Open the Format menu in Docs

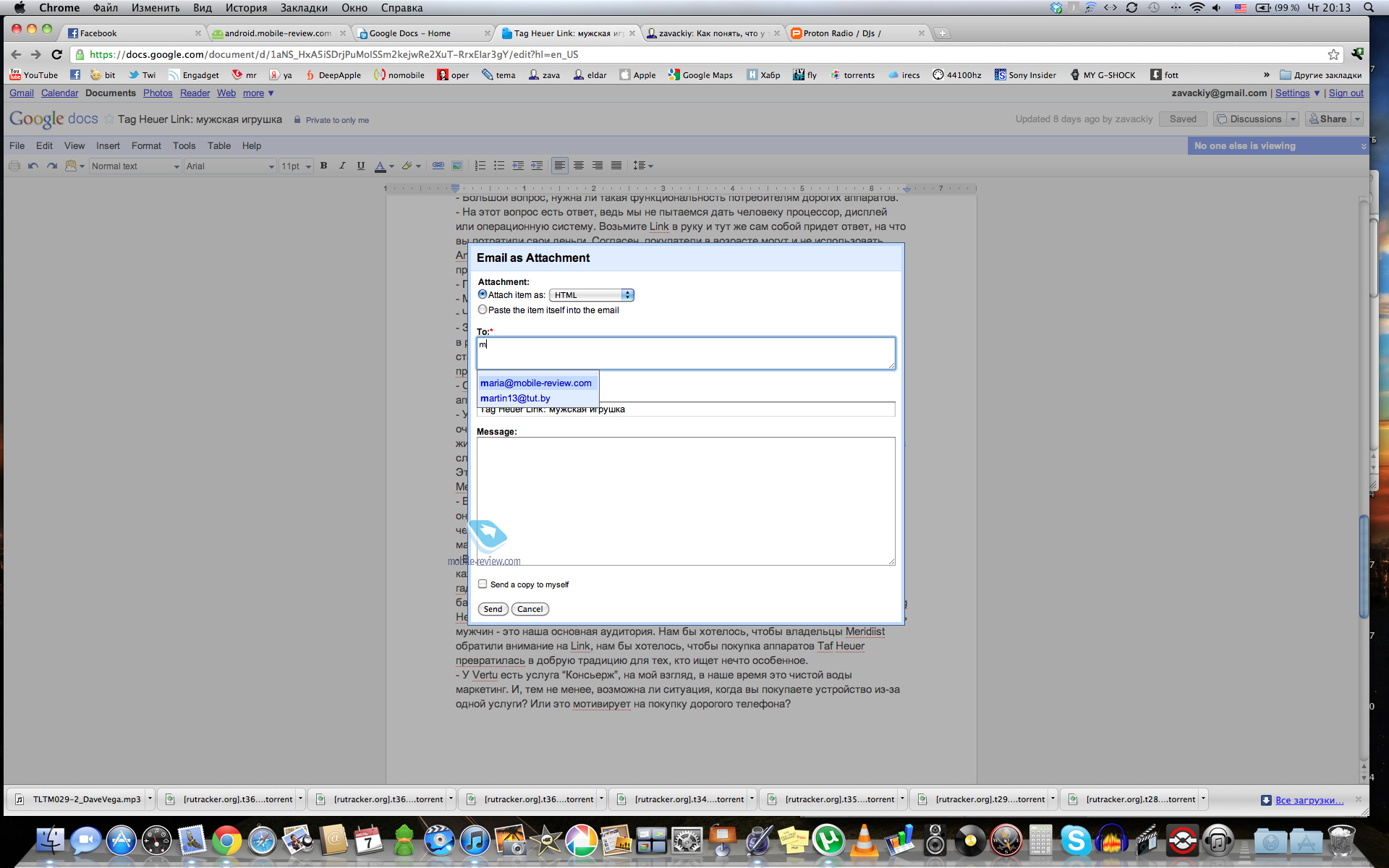(146, 145)
